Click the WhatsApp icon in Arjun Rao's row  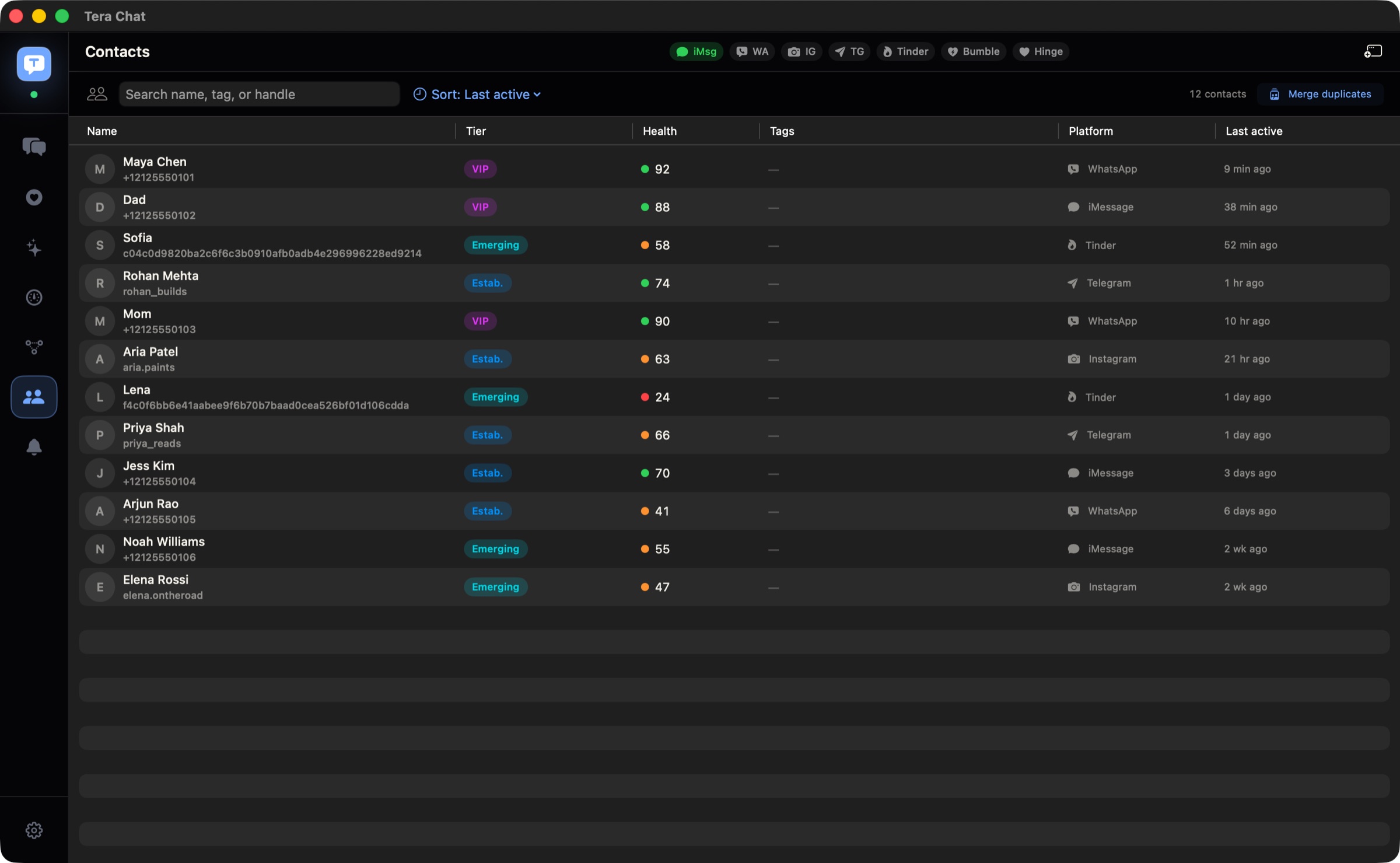[1073, 511]
